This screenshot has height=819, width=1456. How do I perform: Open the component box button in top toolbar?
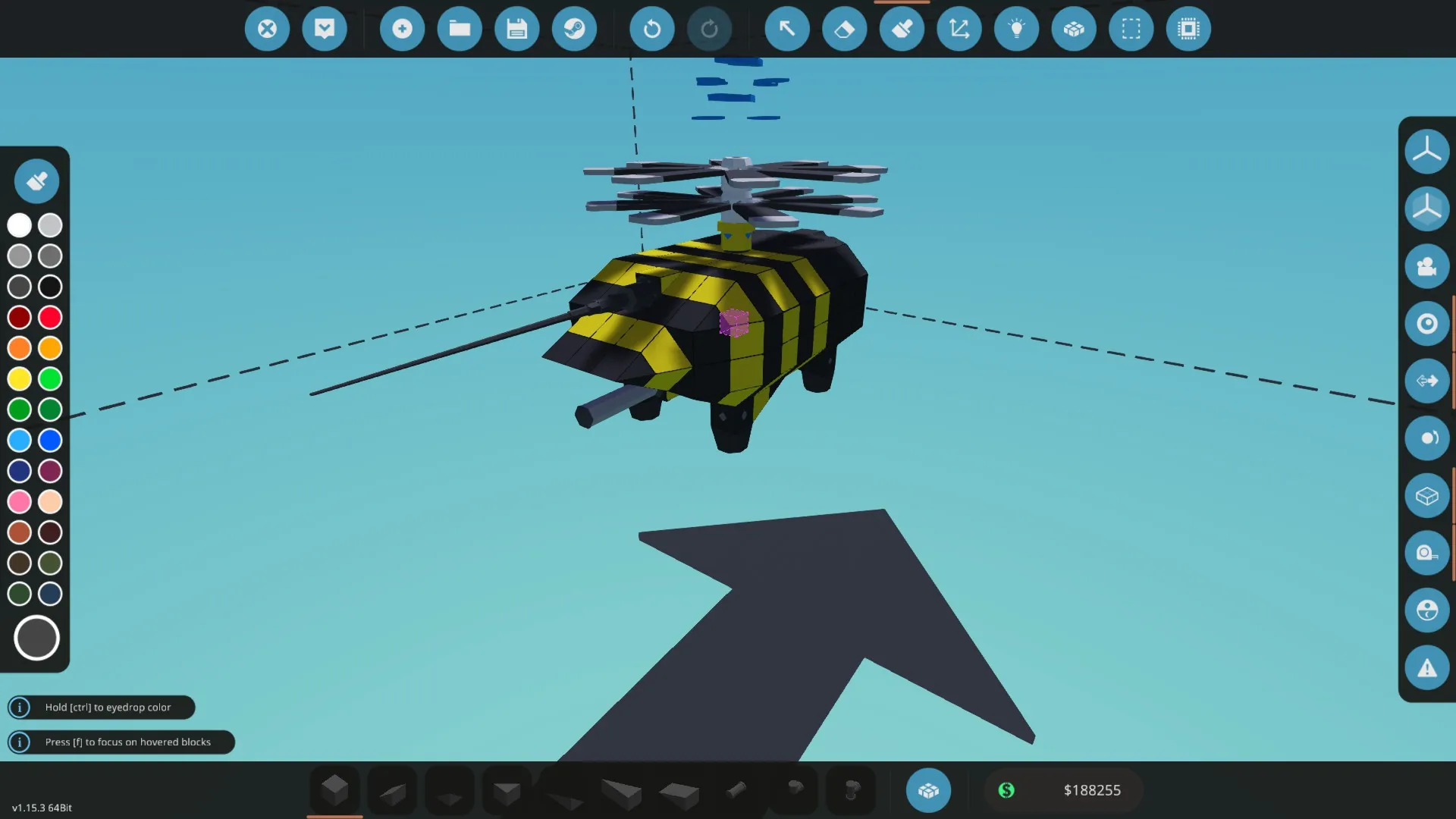[x=1074, y=29]
